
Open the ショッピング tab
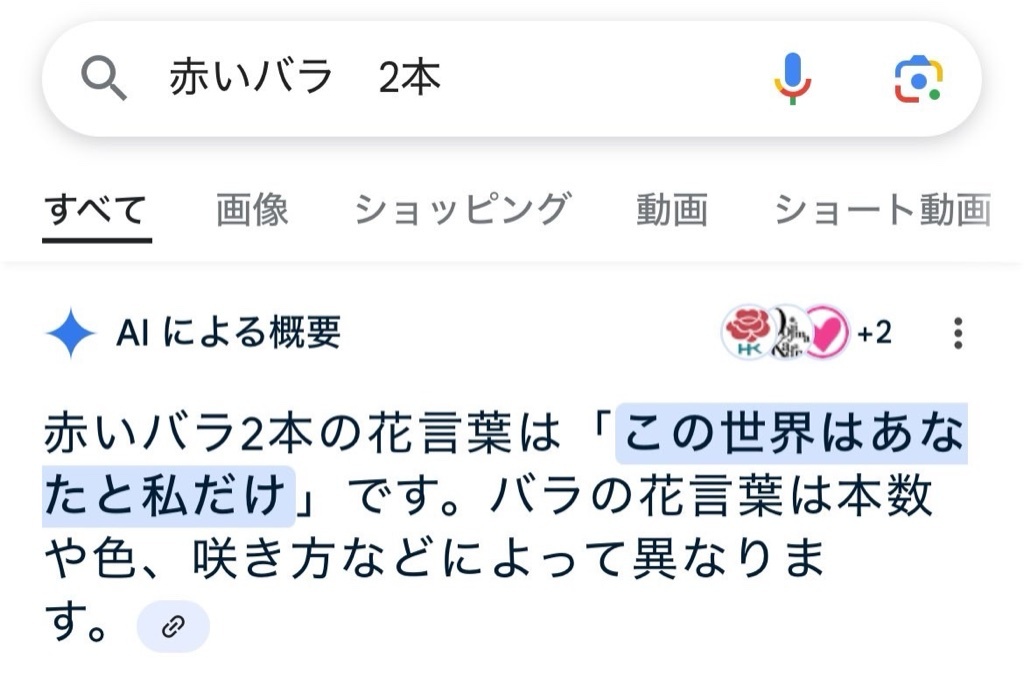pyautogui.click(x=462, y=210)
